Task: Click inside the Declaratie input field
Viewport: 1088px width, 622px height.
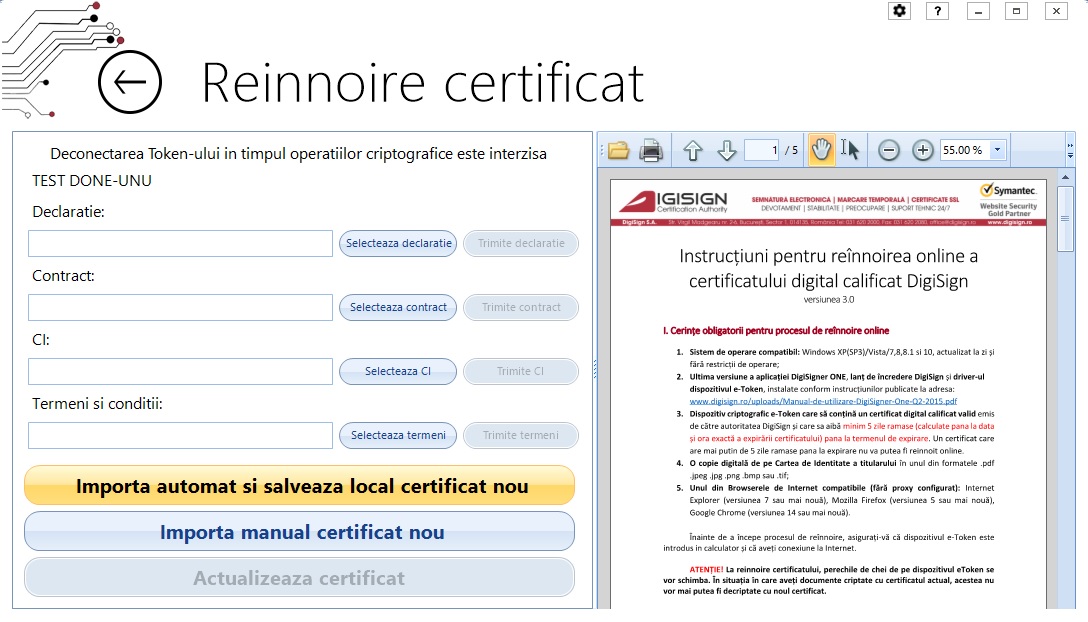Action: (x=178, y=243)
